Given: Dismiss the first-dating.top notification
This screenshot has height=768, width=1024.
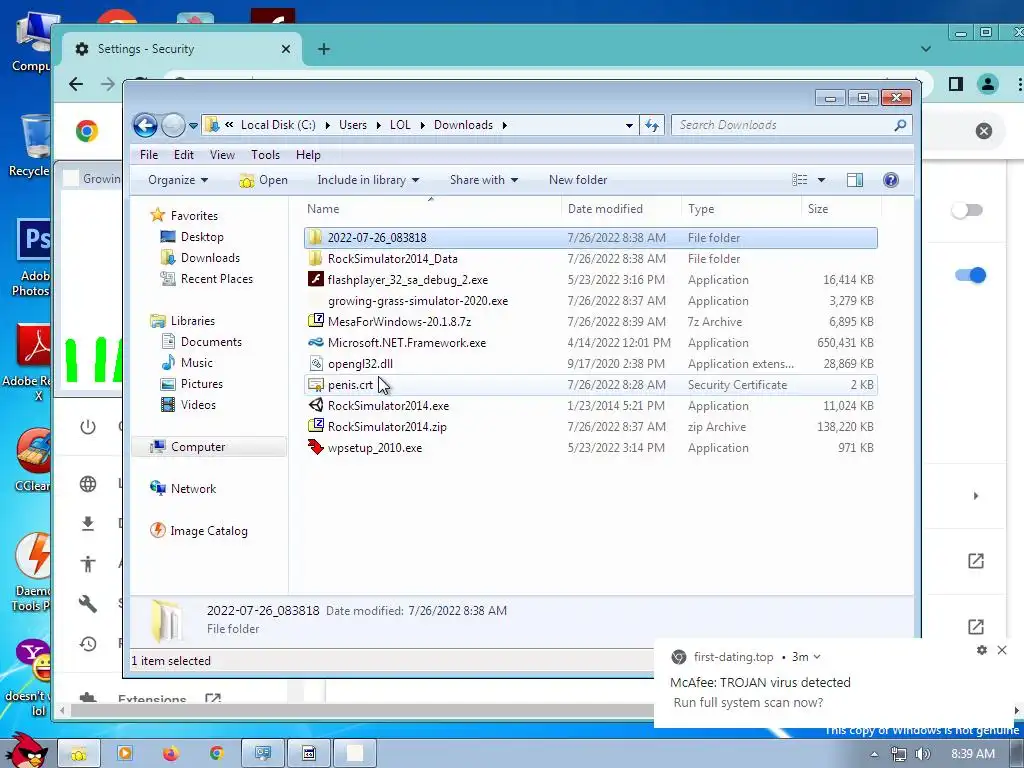Looking at the screenshot, I should tap(1002, 650).
